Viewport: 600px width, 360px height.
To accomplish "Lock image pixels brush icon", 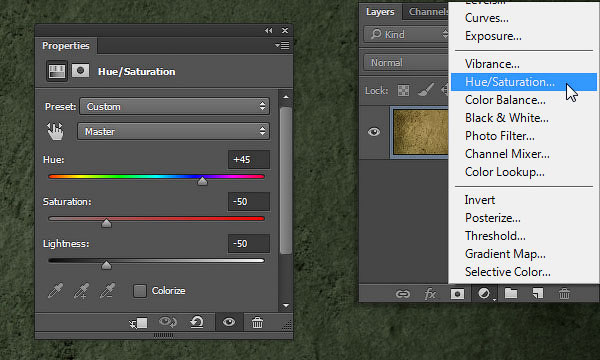I will coord(426,90).
